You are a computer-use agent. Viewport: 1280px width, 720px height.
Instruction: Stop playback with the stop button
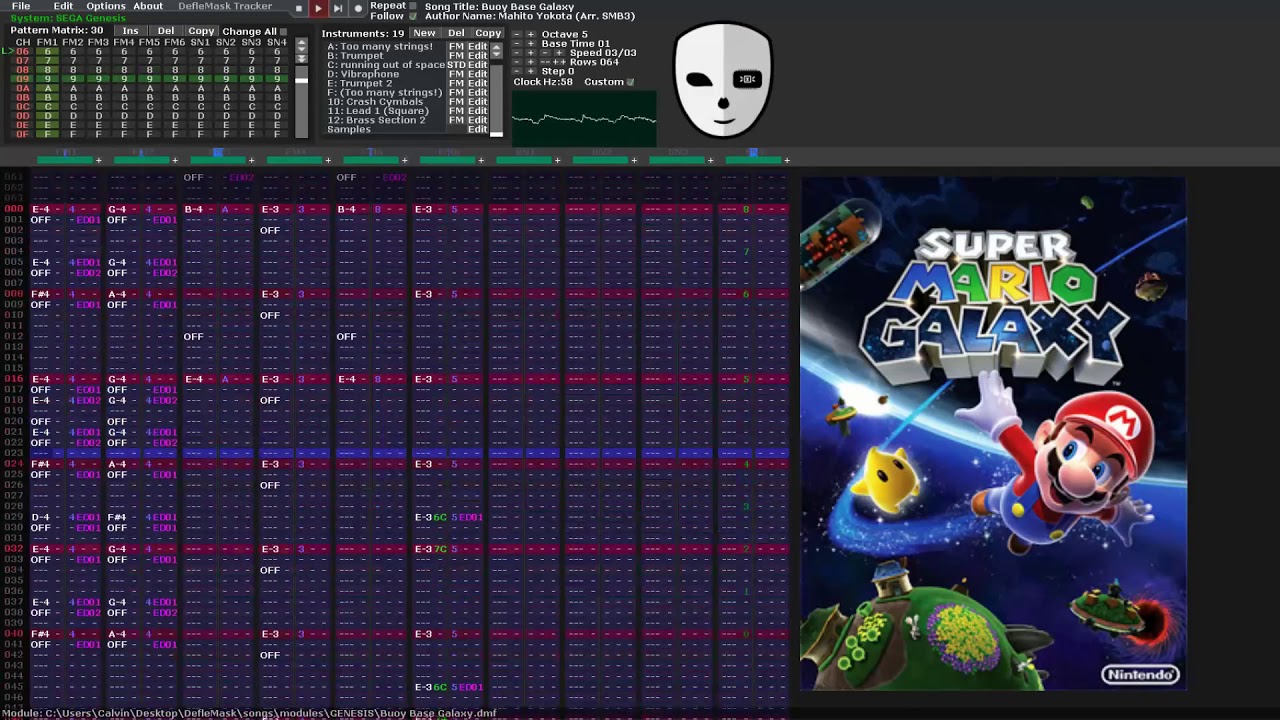299,8
